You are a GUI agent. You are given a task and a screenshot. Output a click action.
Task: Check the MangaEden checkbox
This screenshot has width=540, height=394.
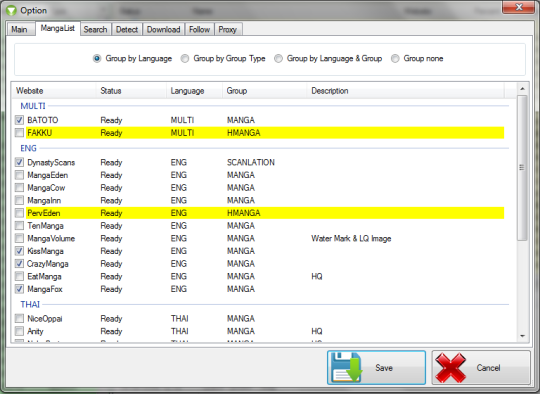coord(19,175)
